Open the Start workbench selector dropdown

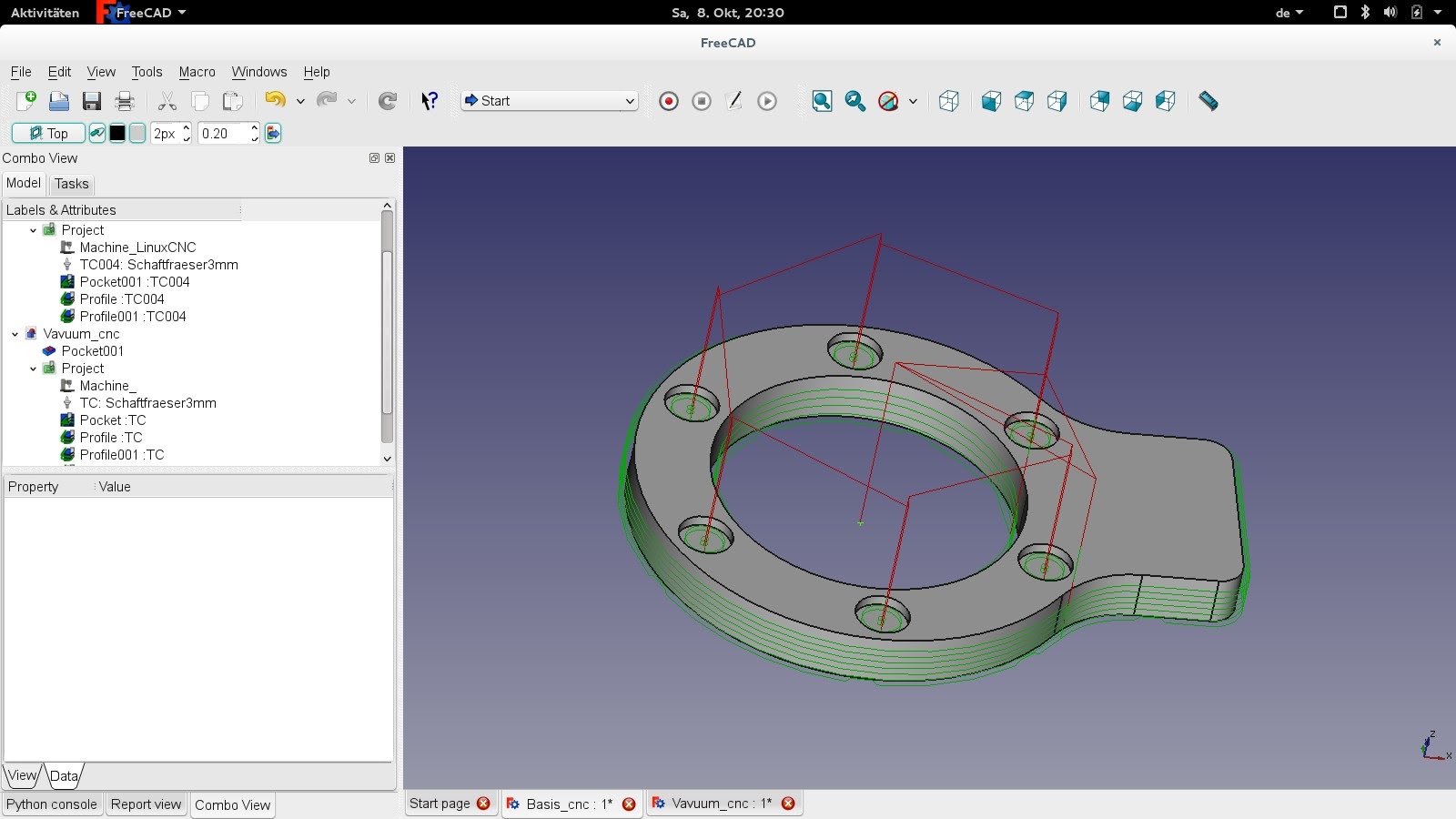pyautogui.click(x=549, y=101)
